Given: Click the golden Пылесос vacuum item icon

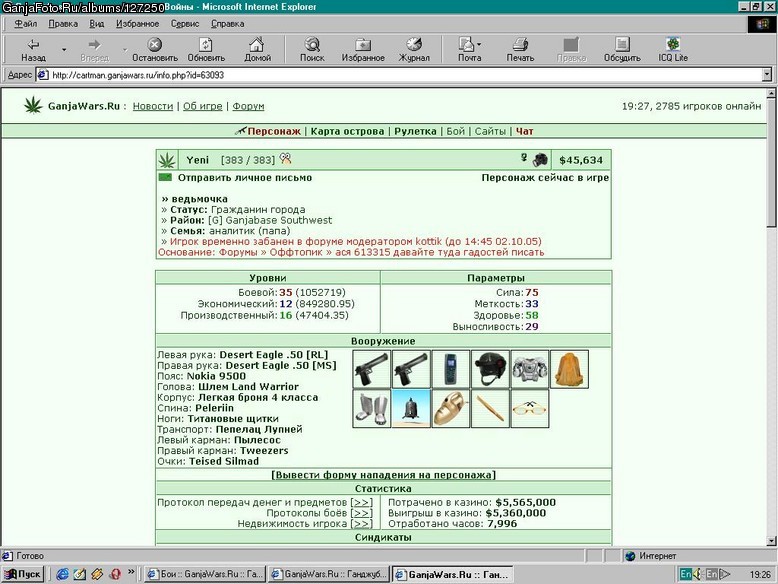Looking at the screenshot, I should [x=451, y=408].
